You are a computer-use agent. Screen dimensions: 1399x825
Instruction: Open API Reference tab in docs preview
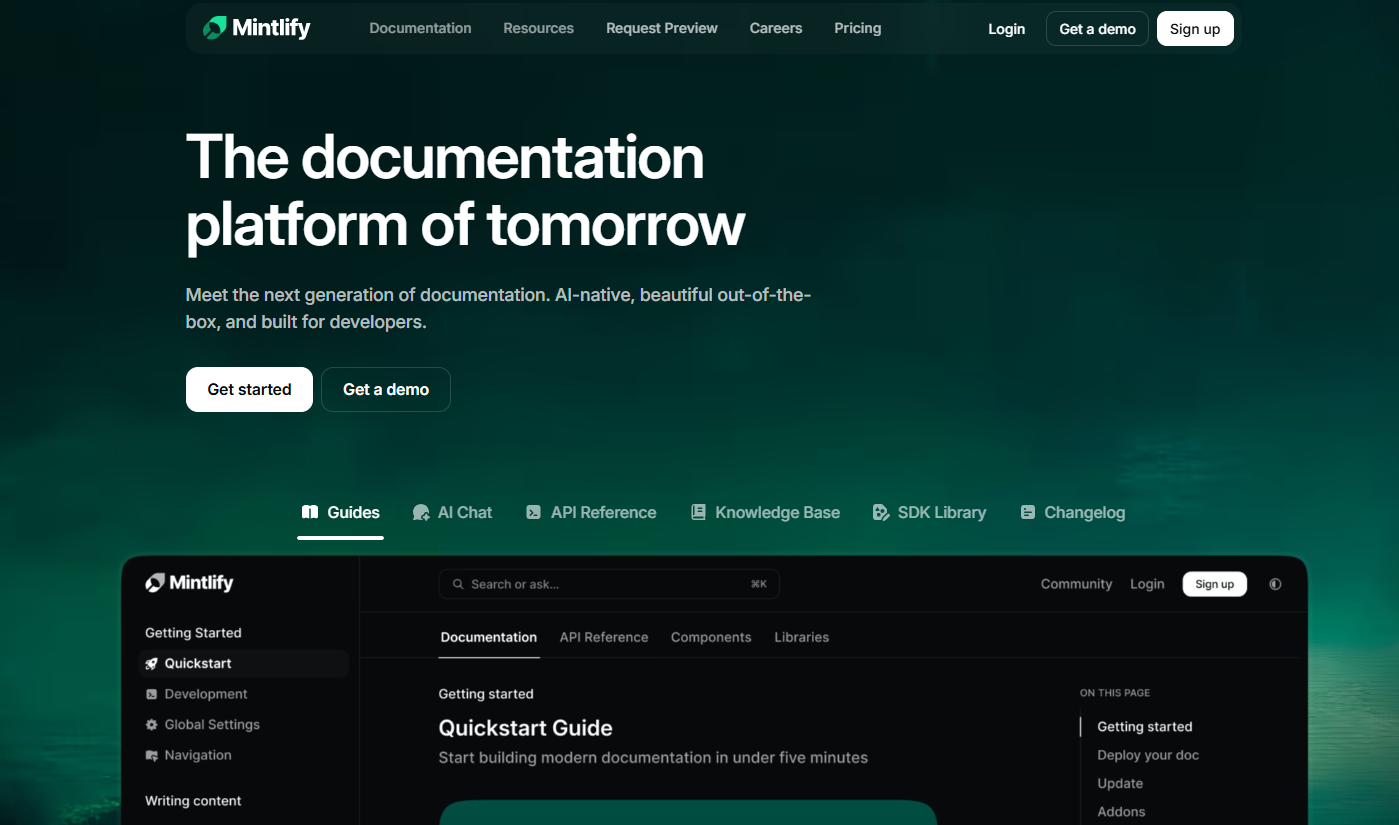[x=604, y=637]
